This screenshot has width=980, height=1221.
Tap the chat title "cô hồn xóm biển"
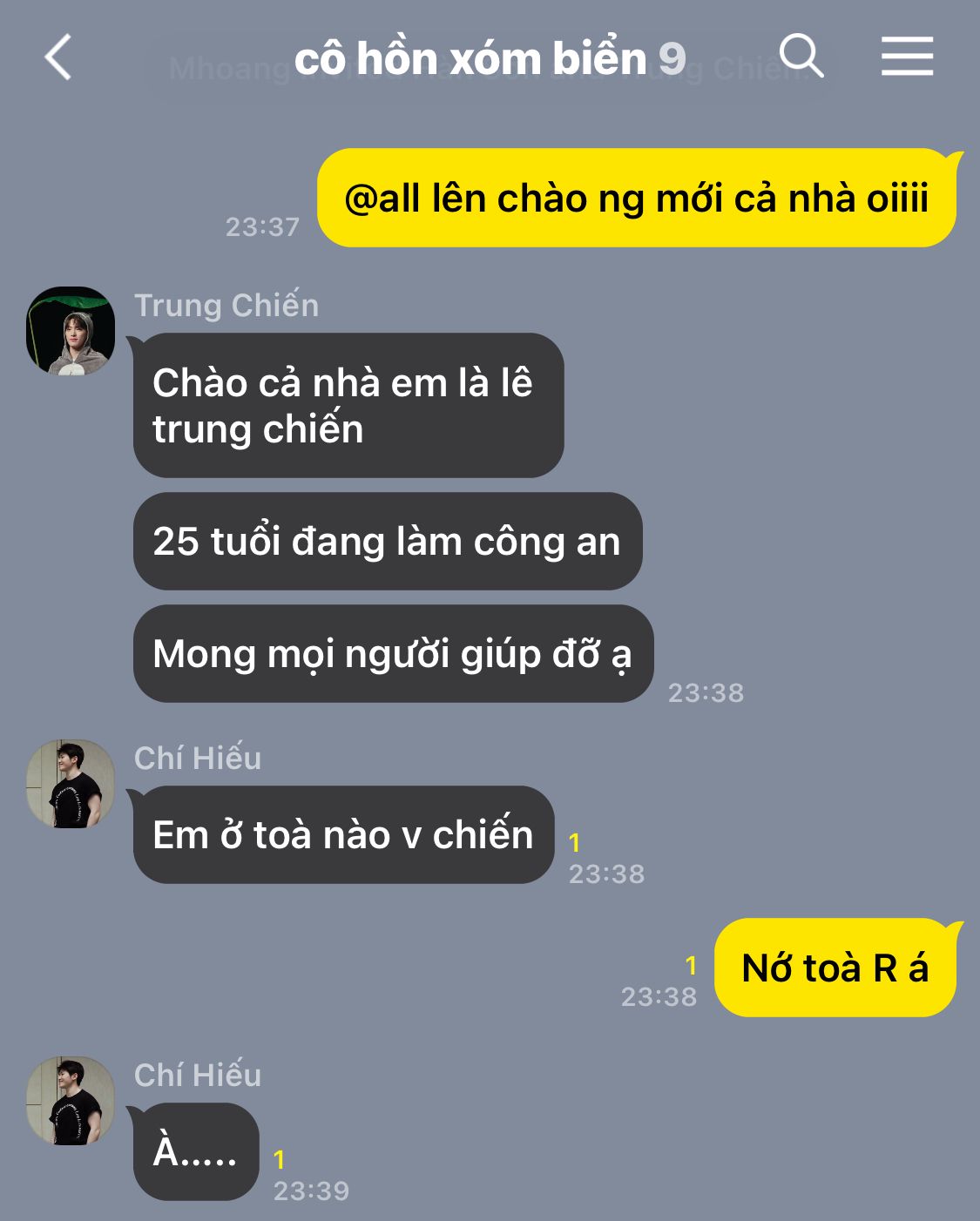(470, 59)
